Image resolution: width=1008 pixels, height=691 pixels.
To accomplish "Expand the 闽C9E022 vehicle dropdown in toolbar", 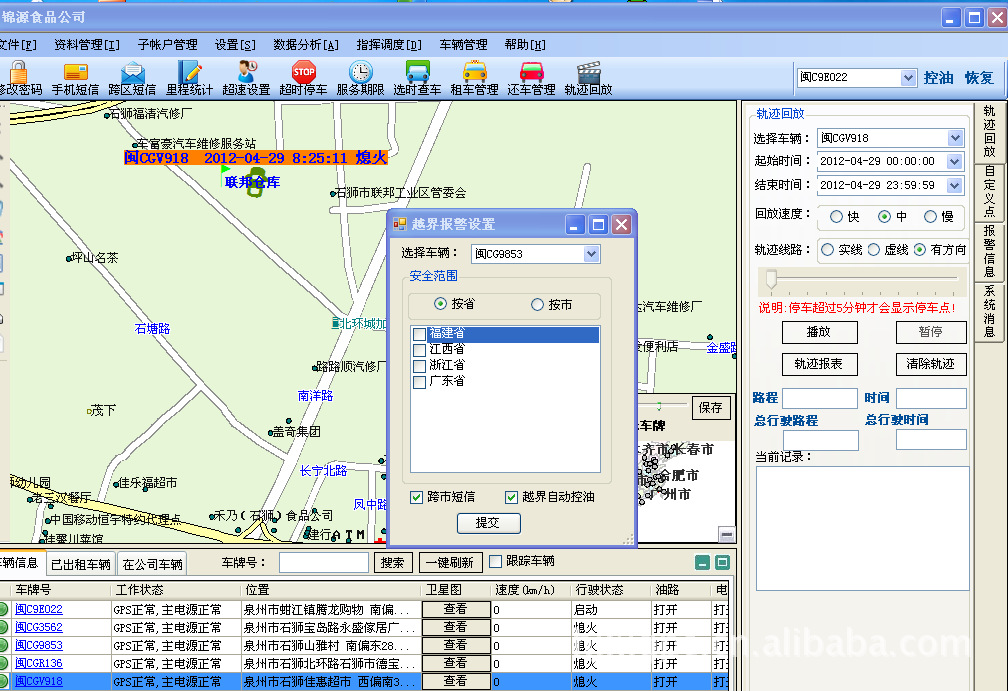I will [908, 78].
